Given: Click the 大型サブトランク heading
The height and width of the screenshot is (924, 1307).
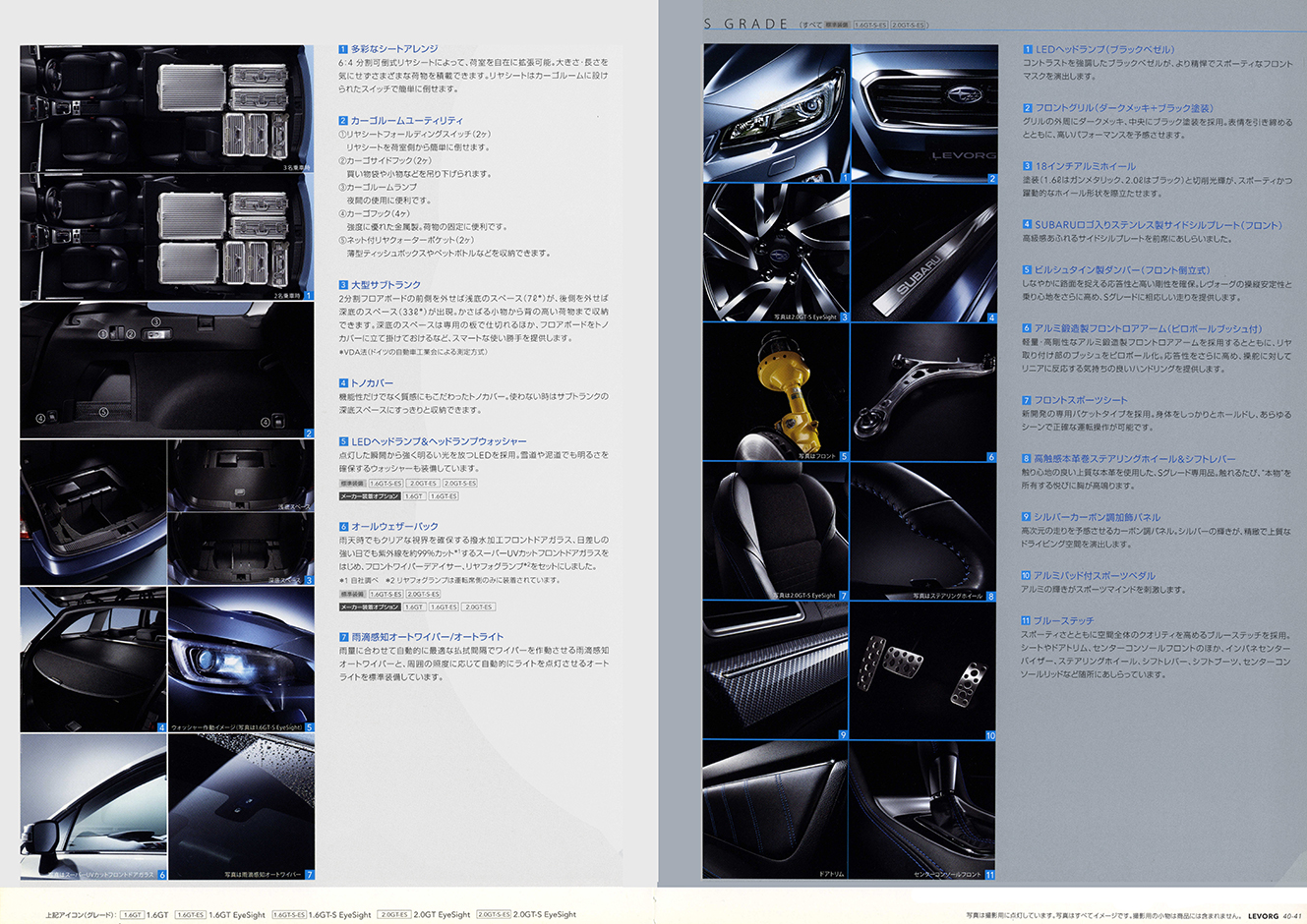Looking at the screenshot, I should 380,285.
